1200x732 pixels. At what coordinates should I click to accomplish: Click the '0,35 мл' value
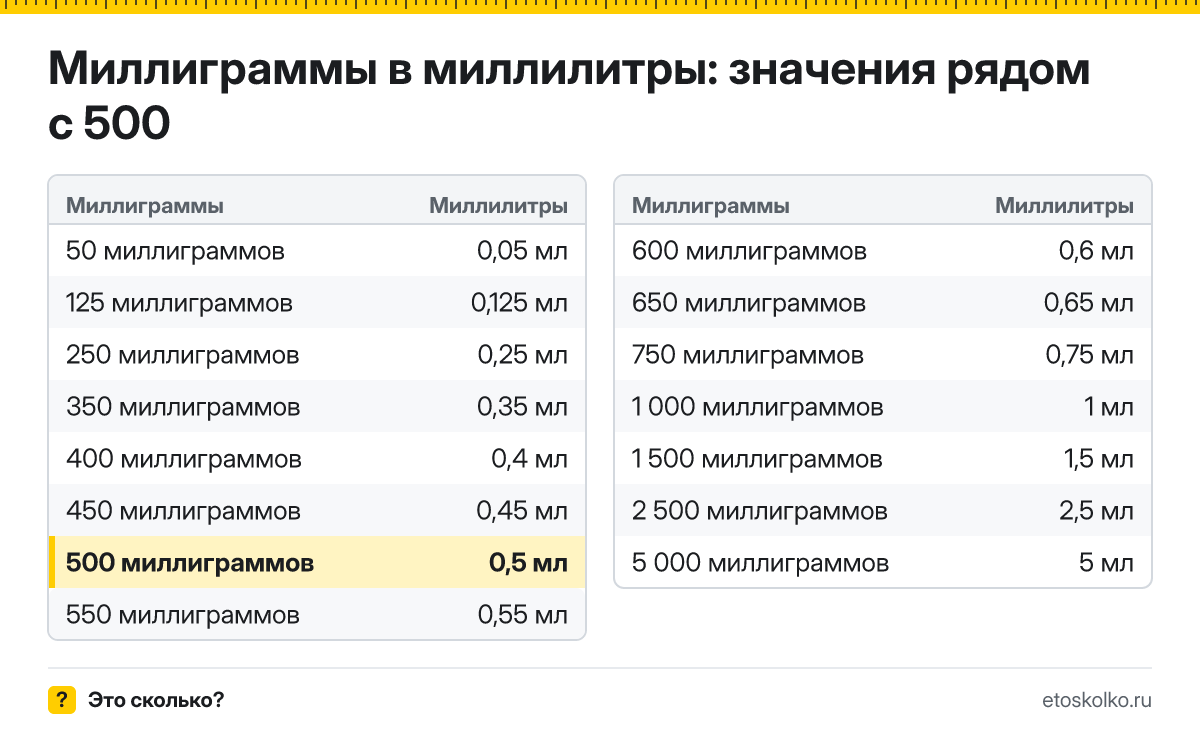pos(523,407)
